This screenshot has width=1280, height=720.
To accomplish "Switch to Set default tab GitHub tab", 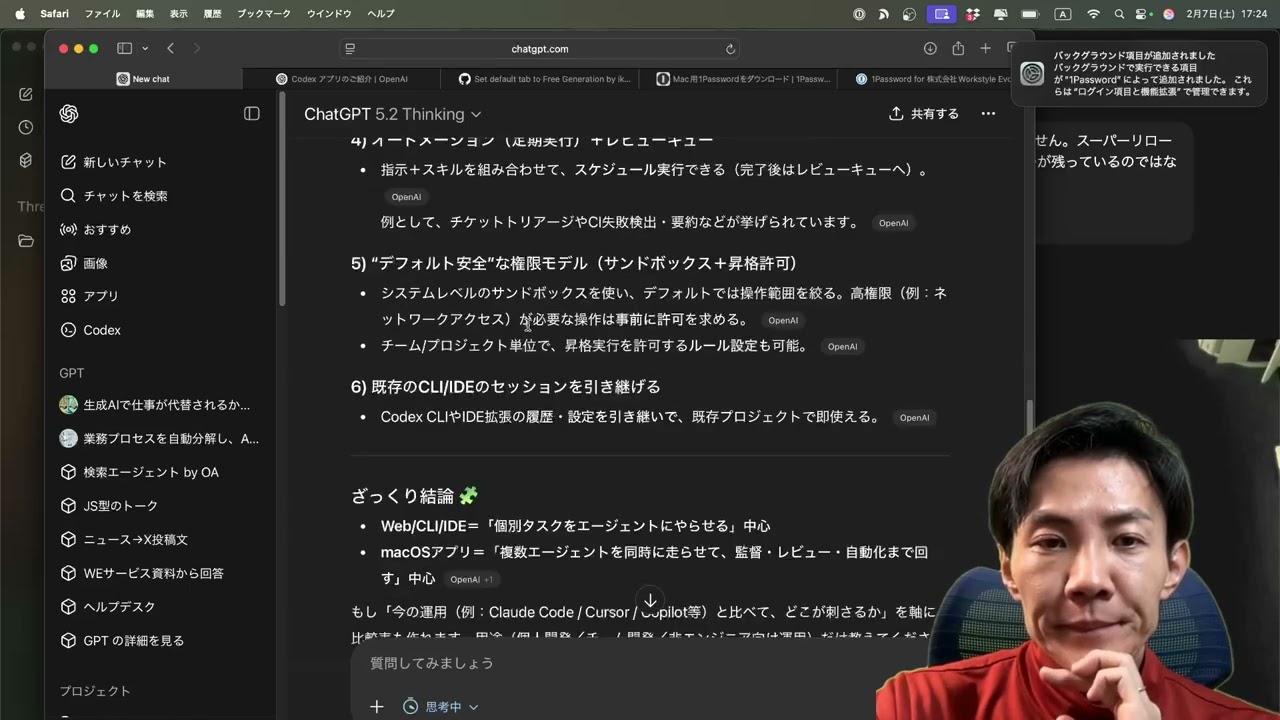I will (544, 79).
